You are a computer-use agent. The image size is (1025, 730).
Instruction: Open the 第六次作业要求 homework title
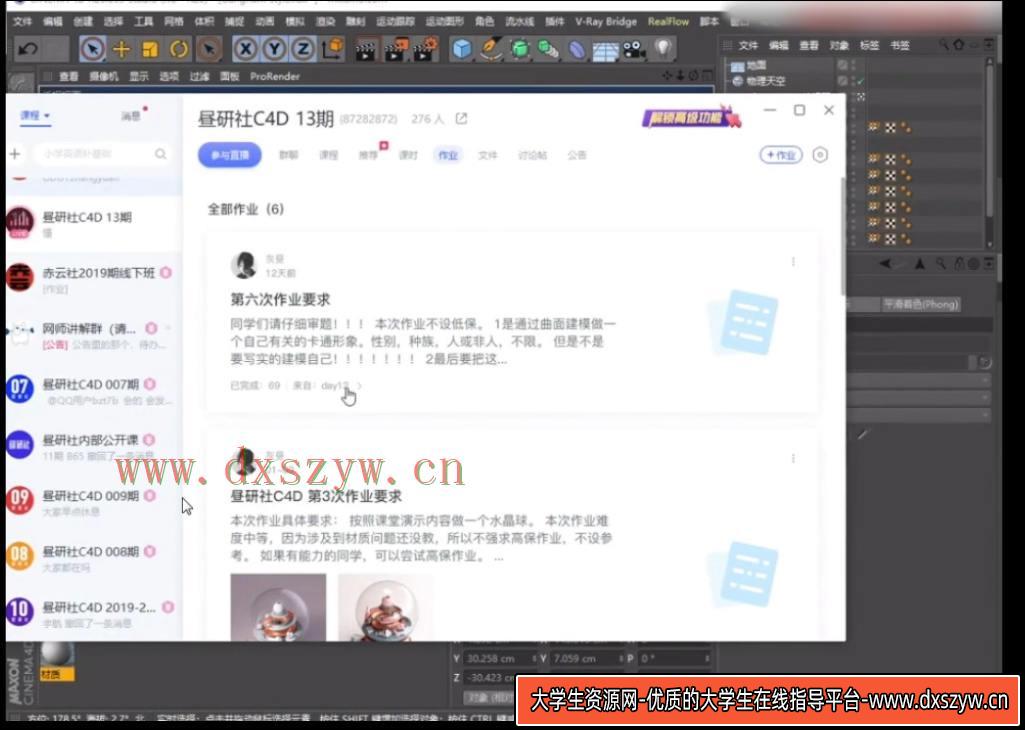click(280, 300)
